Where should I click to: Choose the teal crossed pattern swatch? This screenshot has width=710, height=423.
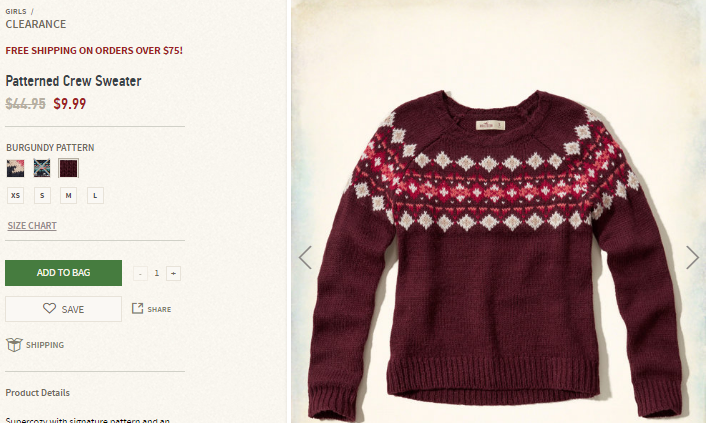42,168
